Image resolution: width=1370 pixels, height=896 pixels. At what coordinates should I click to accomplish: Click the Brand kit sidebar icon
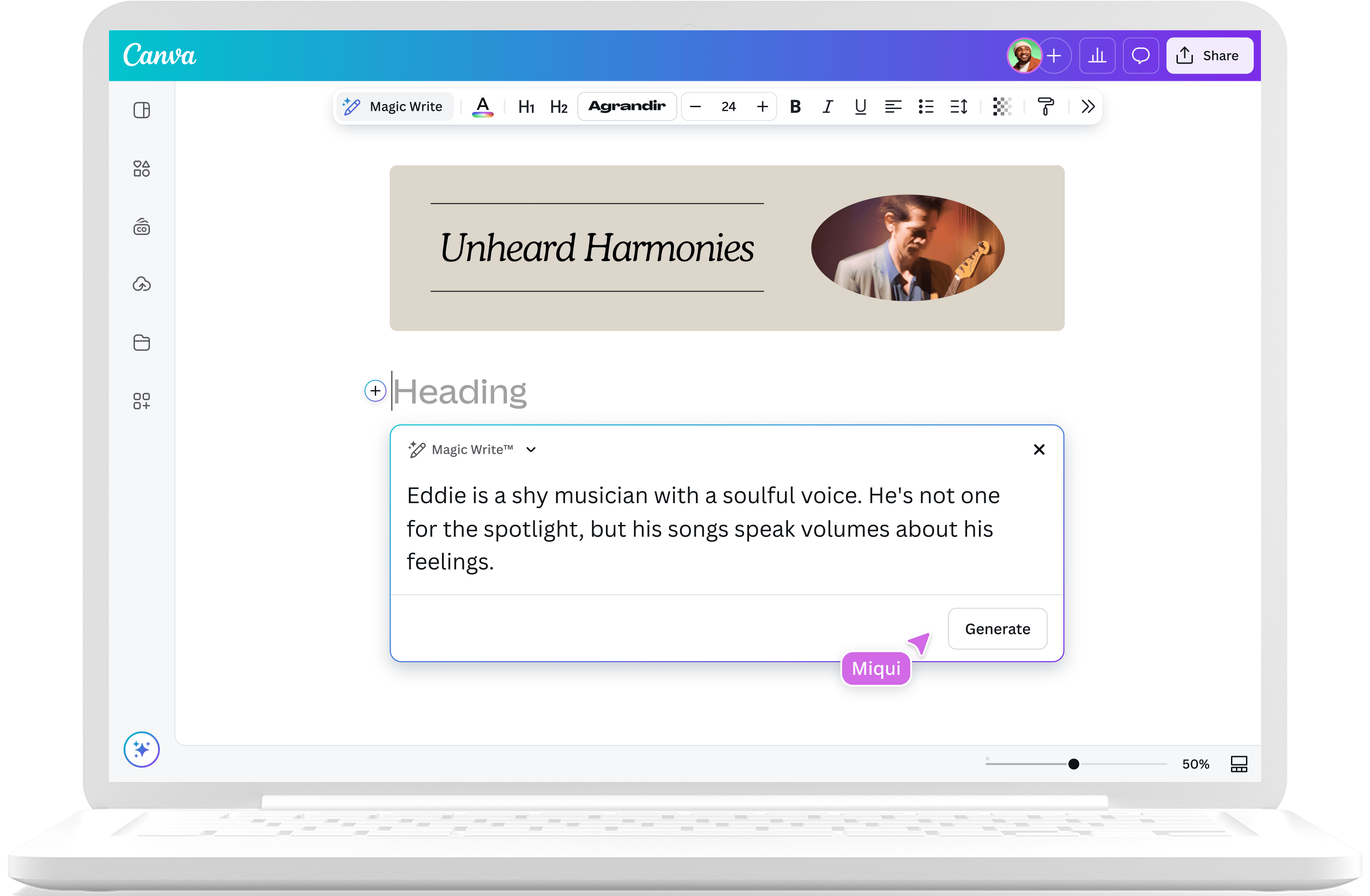pyautogui.click(x=142, y=228)
